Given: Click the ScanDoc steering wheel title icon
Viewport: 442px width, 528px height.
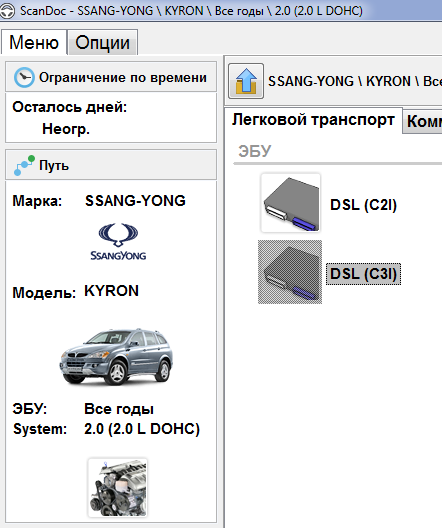Looking at the screenshot, I should point(7,11).
